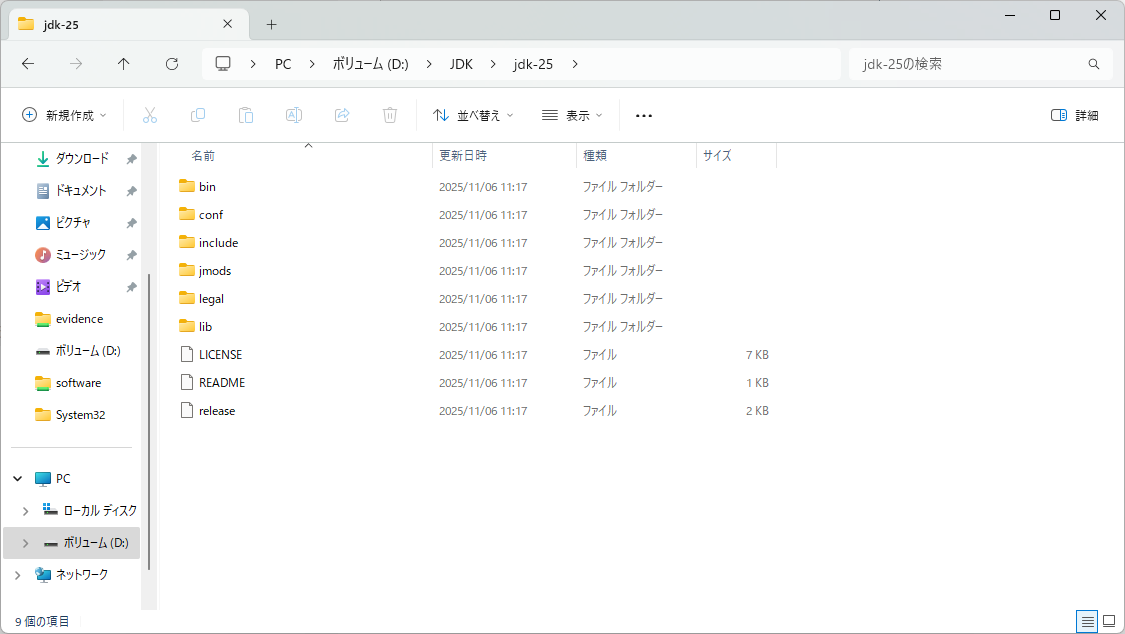The height and width of the screenshot is (634, 1125).
Task: Click the Videos icon in sidebar
Action: [43, 287]
